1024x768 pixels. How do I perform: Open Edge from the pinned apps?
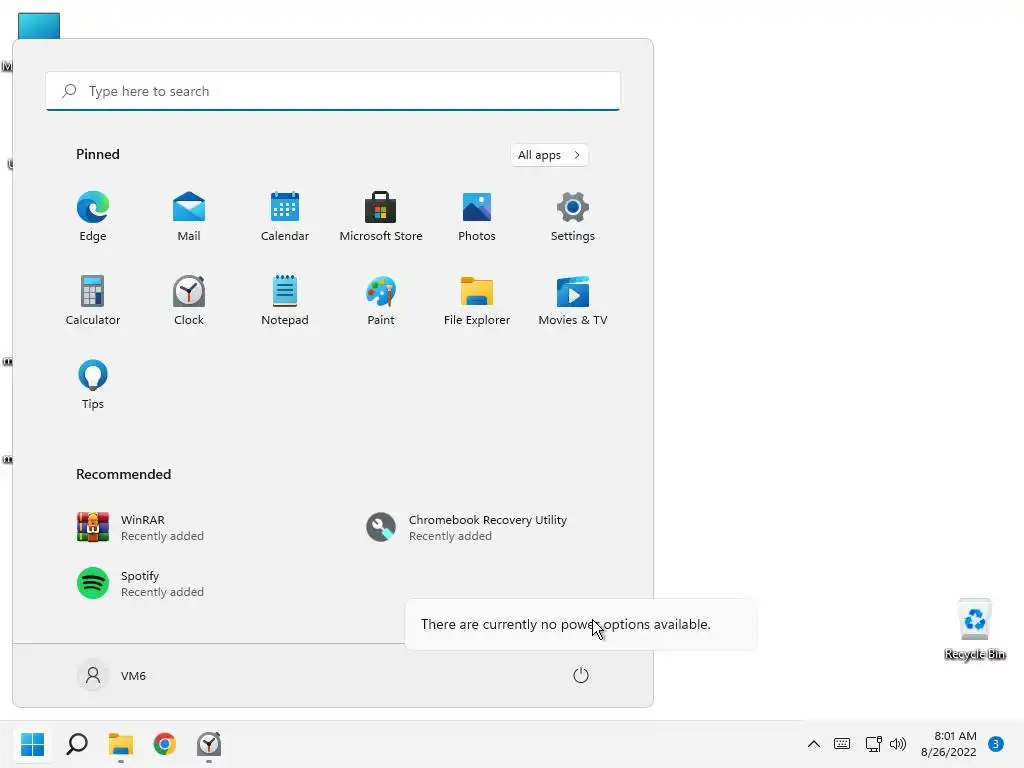coord(93,217)
